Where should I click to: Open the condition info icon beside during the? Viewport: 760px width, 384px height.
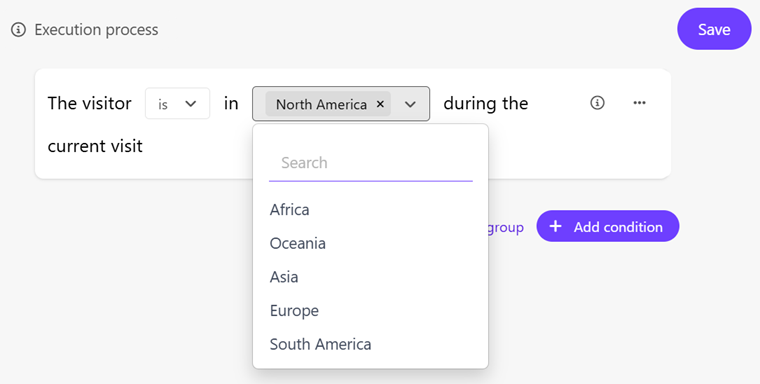click(x=597, y=103)
